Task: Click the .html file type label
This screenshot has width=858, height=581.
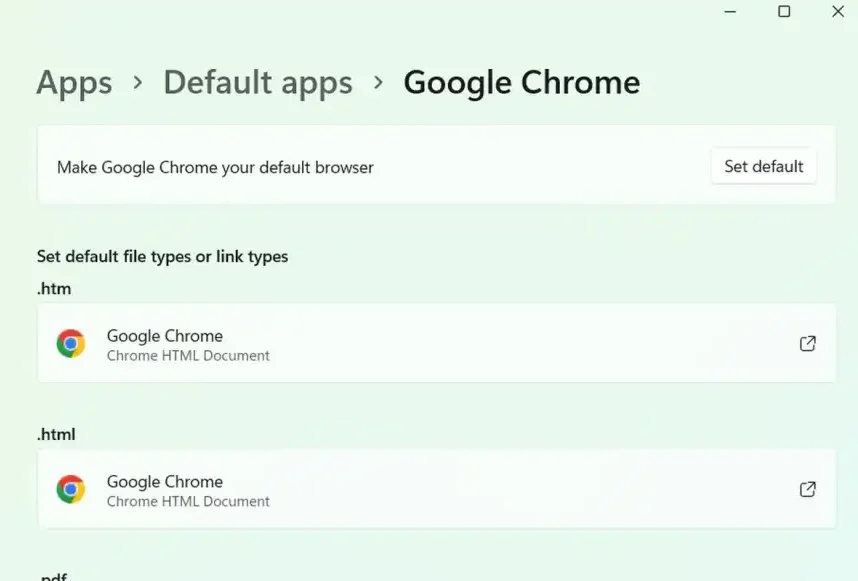Action: [x=56, y=434]
